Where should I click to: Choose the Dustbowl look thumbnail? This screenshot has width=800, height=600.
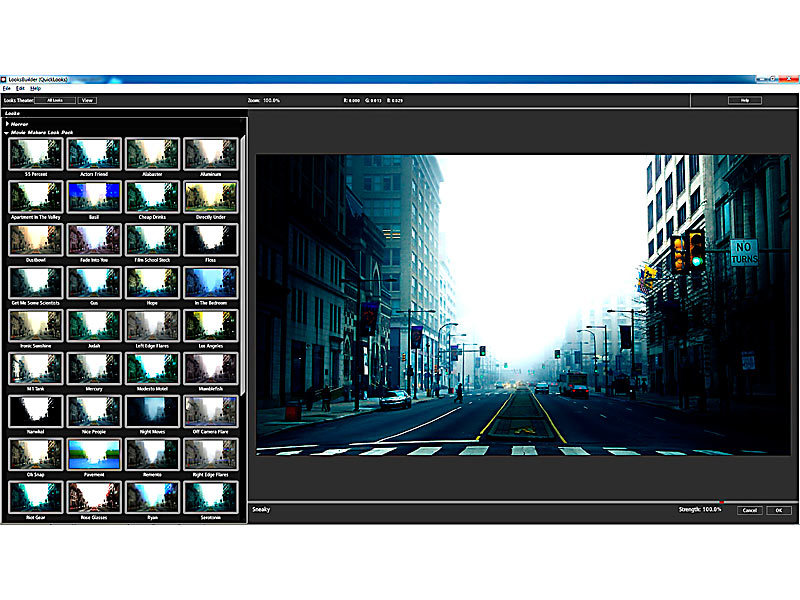tap(36, 240)
